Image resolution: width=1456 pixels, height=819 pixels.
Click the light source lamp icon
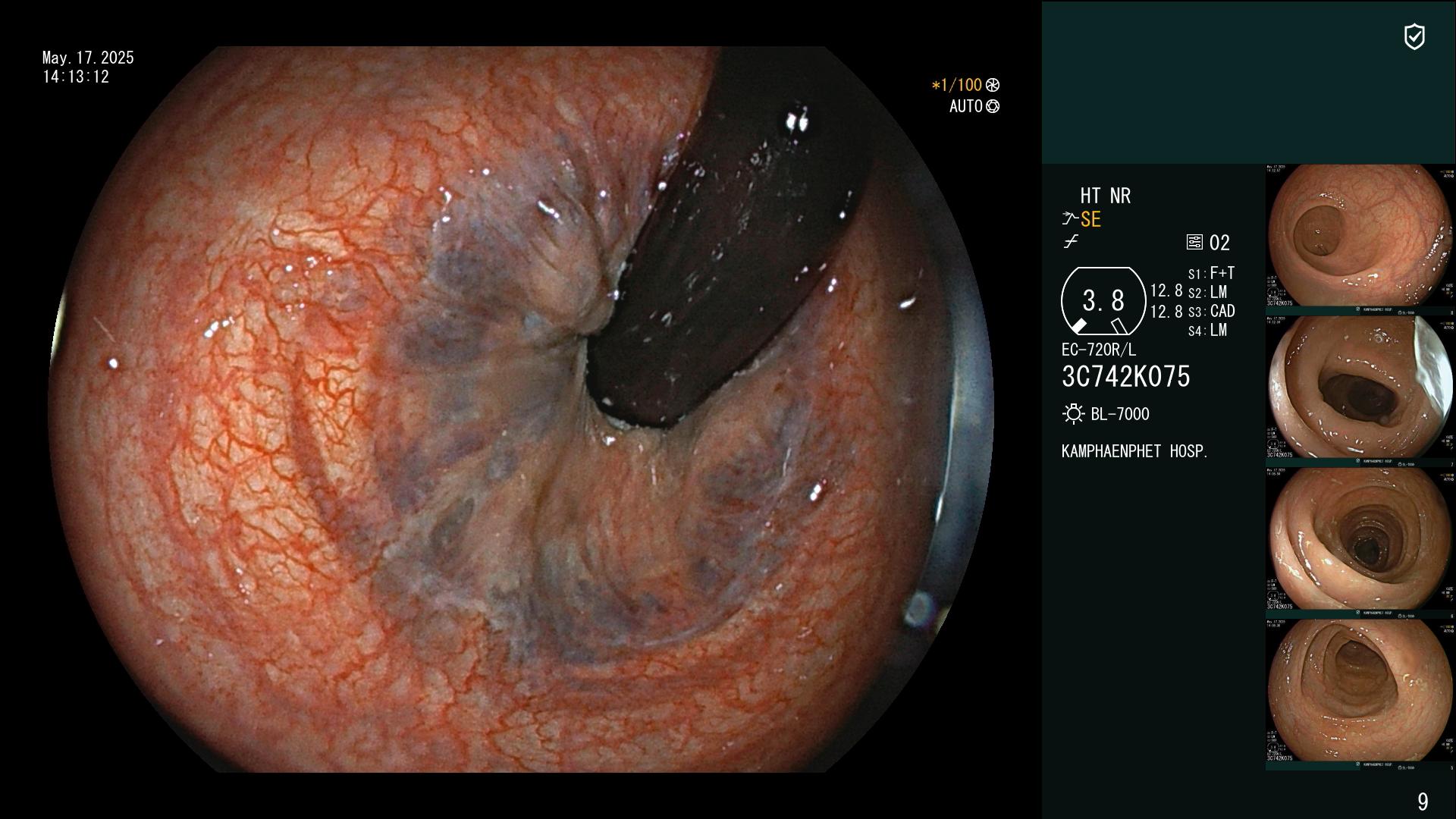pyautogui.click(x=1073, y=414)
